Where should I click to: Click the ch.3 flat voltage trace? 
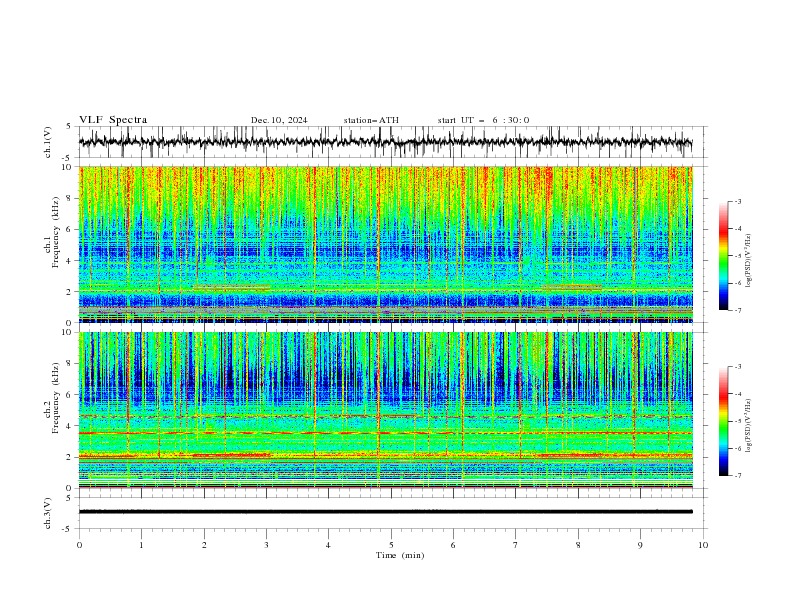(x=385, y=512)
